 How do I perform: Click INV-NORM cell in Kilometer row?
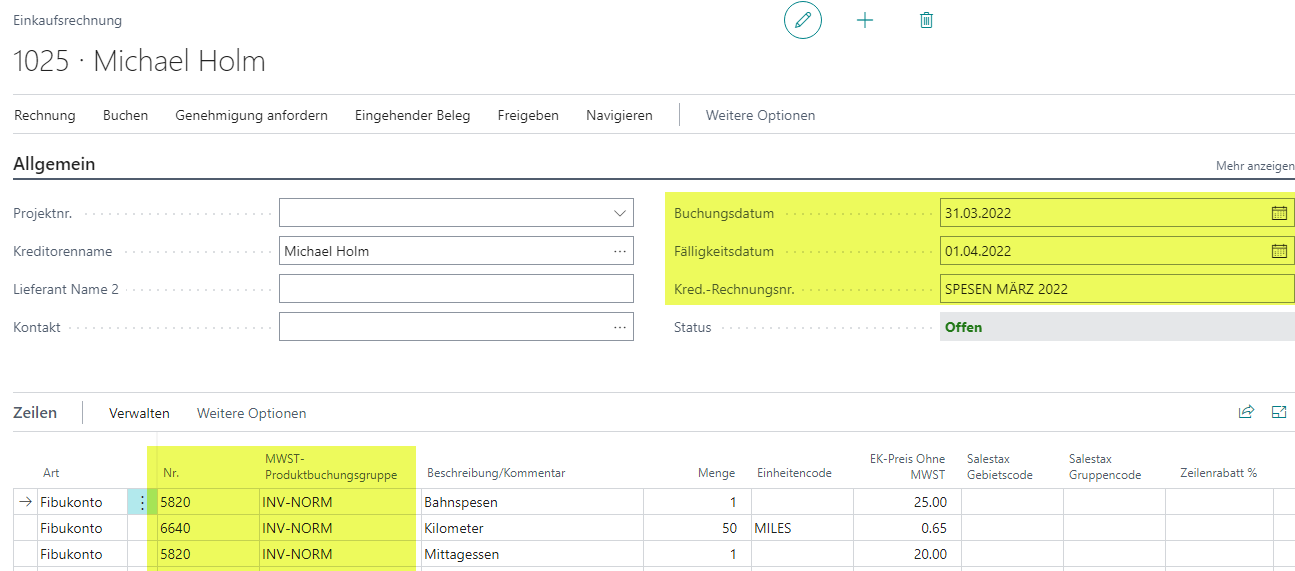(339, 528)
